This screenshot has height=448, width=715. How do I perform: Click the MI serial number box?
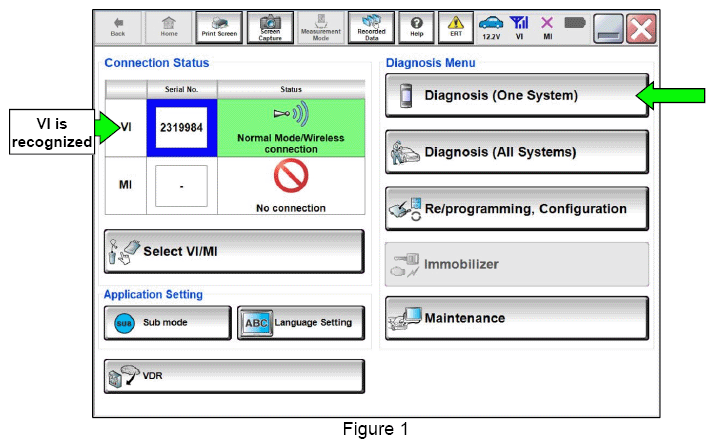click(x=181, y=186)
